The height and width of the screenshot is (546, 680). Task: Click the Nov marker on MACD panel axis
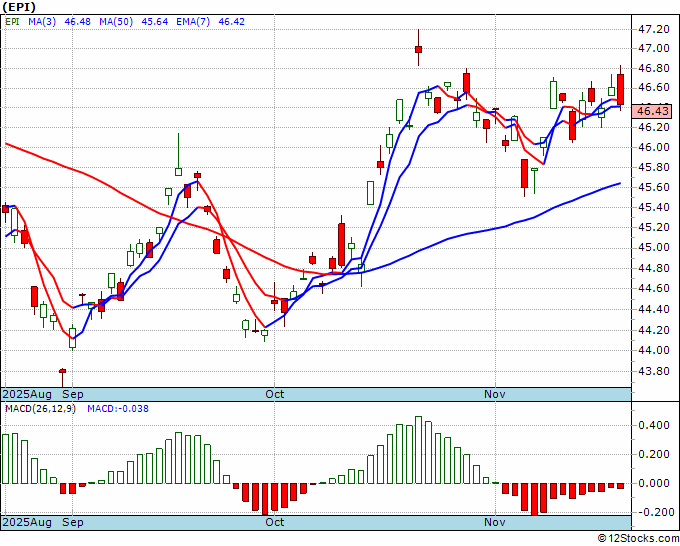[495, 522]
